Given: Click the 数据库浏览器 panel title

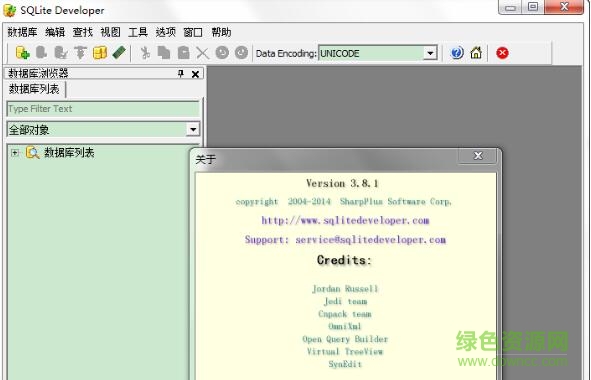Looking at the screenshot, I should coord(38,73).
